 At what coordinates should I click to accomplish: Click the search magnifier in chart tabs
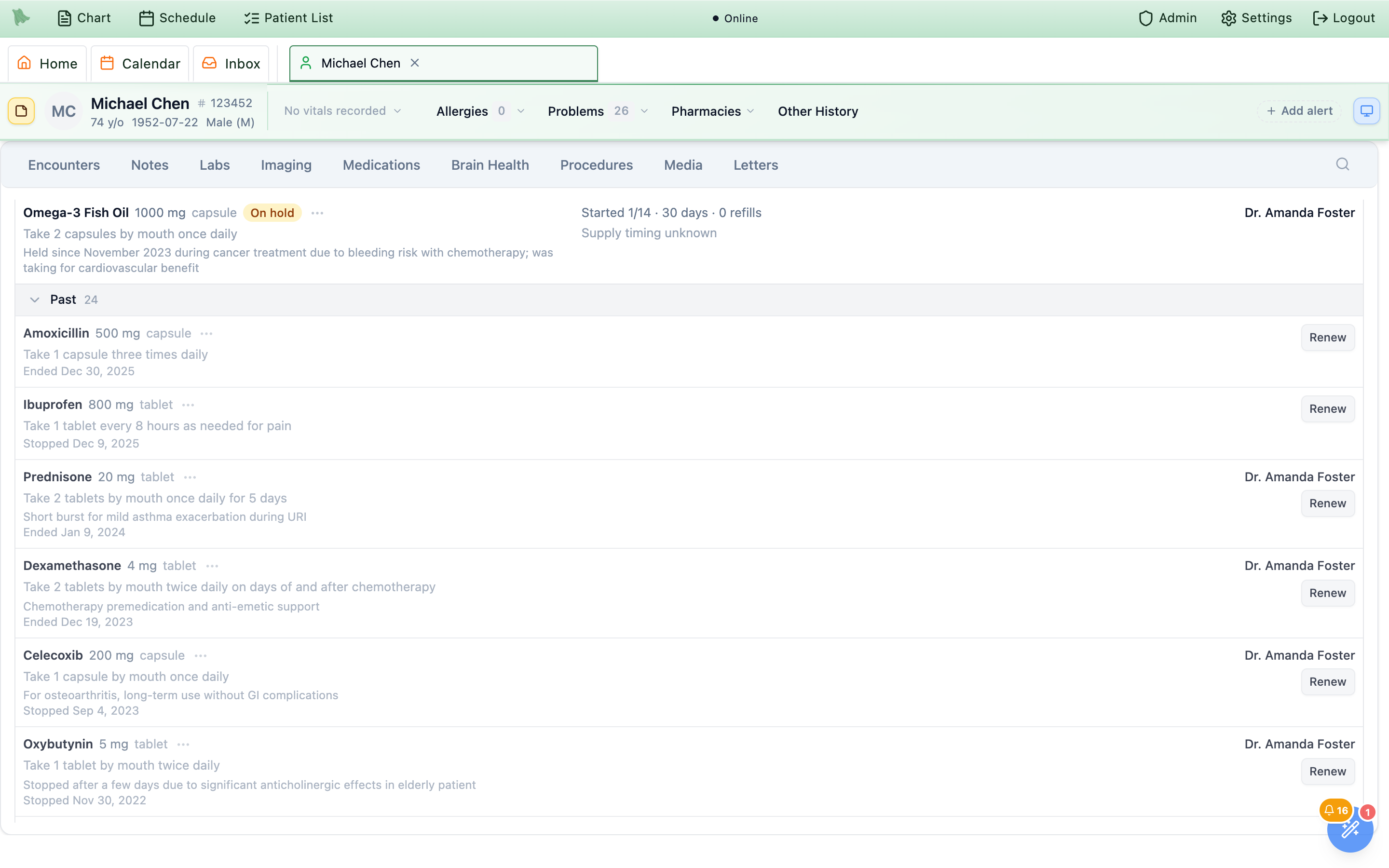point(1343,164)
